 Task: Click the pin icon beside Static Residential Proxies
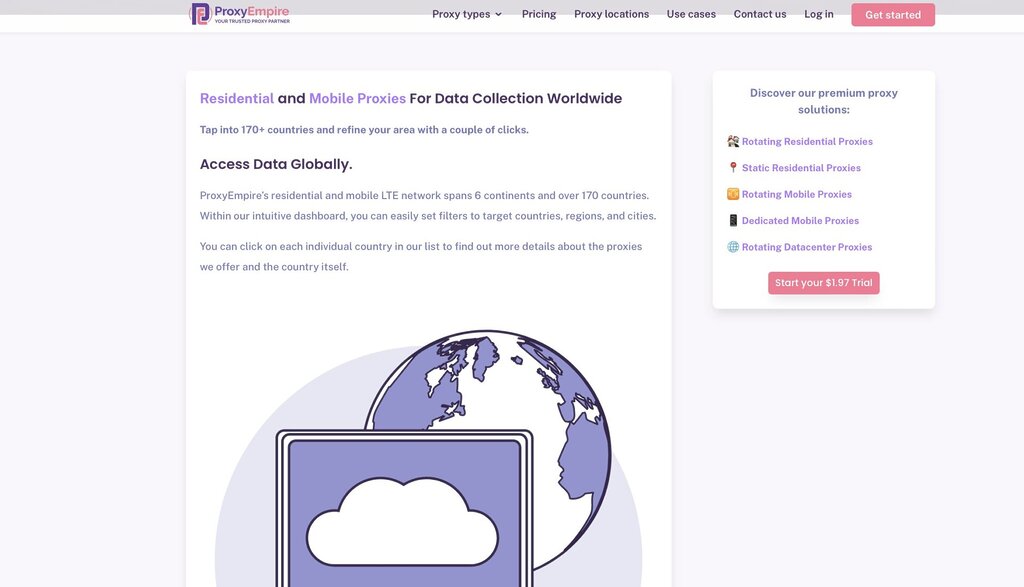733,168
